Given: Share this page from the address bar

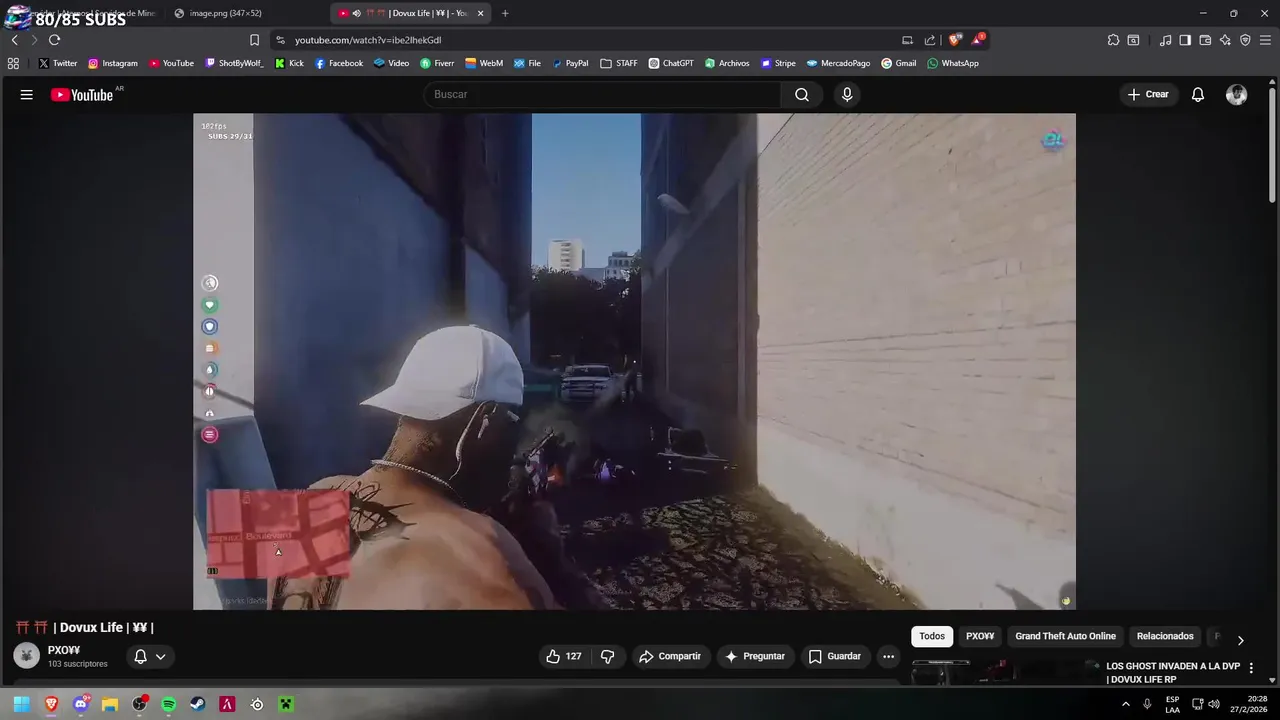Looking at the screenshot, I should [x=930, y=40].
